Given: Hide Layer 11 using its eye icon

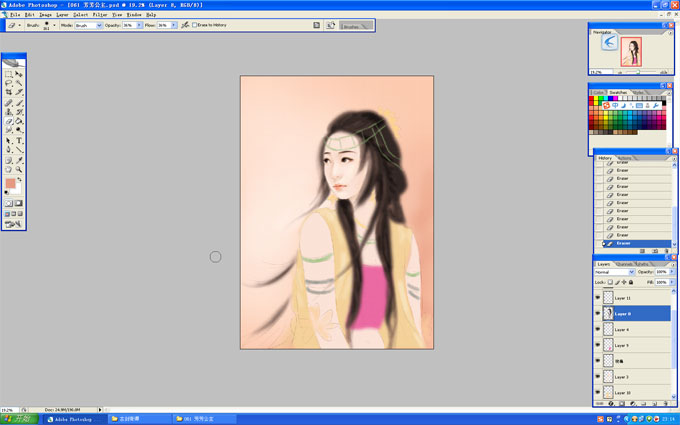Looking at the screenshot, I should [x=598, y=298].
